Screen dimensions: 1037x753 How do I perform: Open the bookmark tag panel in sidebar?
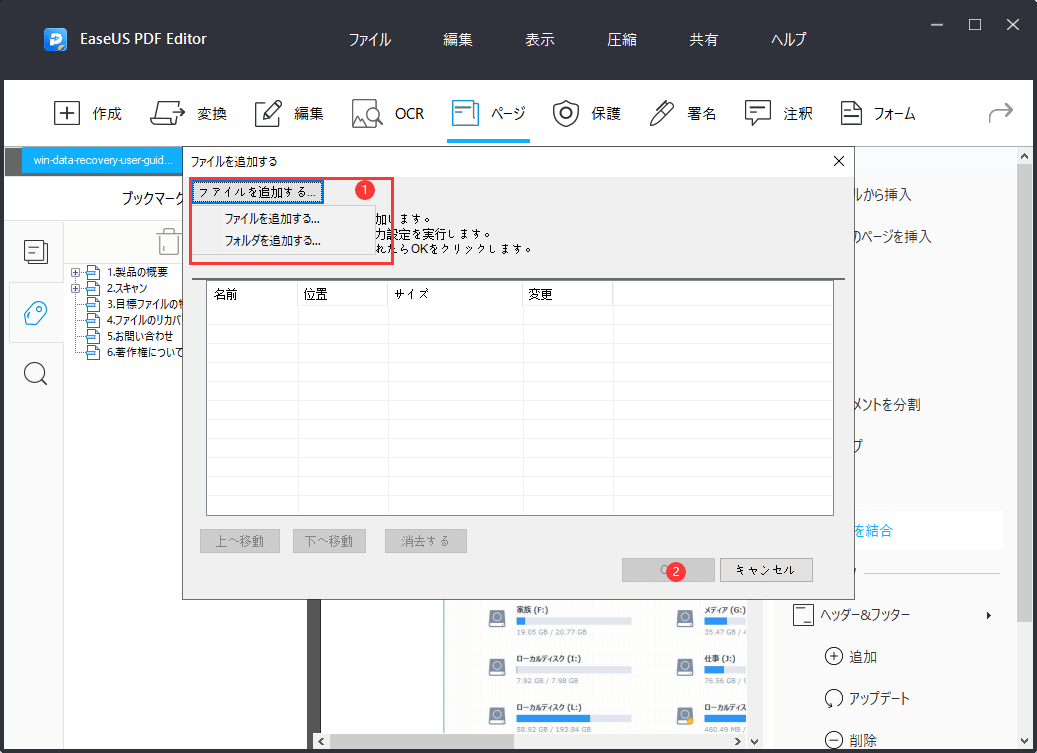[x=36, y=313]
